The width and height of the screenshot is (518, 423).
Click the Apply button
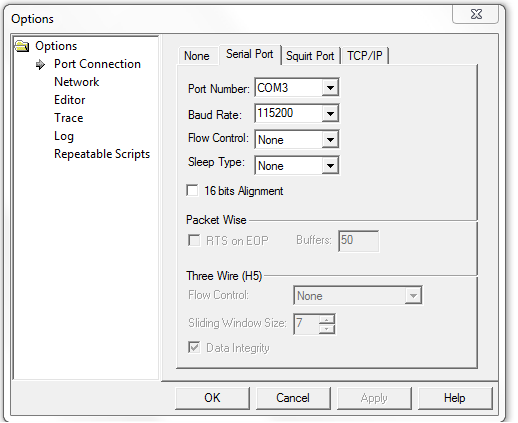374,398
